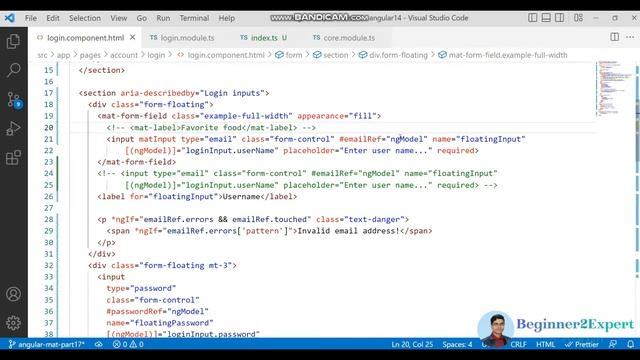Open the Selection menu
The width and height of the screenshot is (640, 360).
(x=85, y=18)
